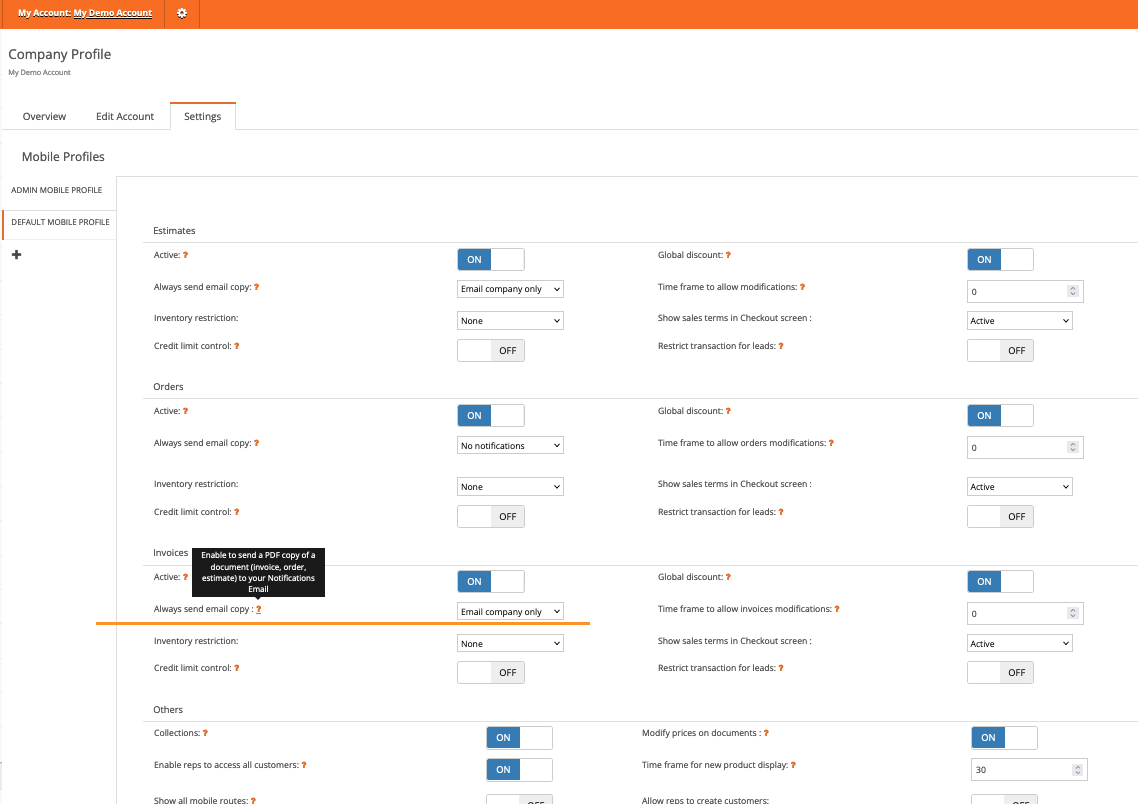Viewport: 1138px width, 804px height.
Task: Click help icon beside Time frame to allow orders modifications
Action: (831, 443)
